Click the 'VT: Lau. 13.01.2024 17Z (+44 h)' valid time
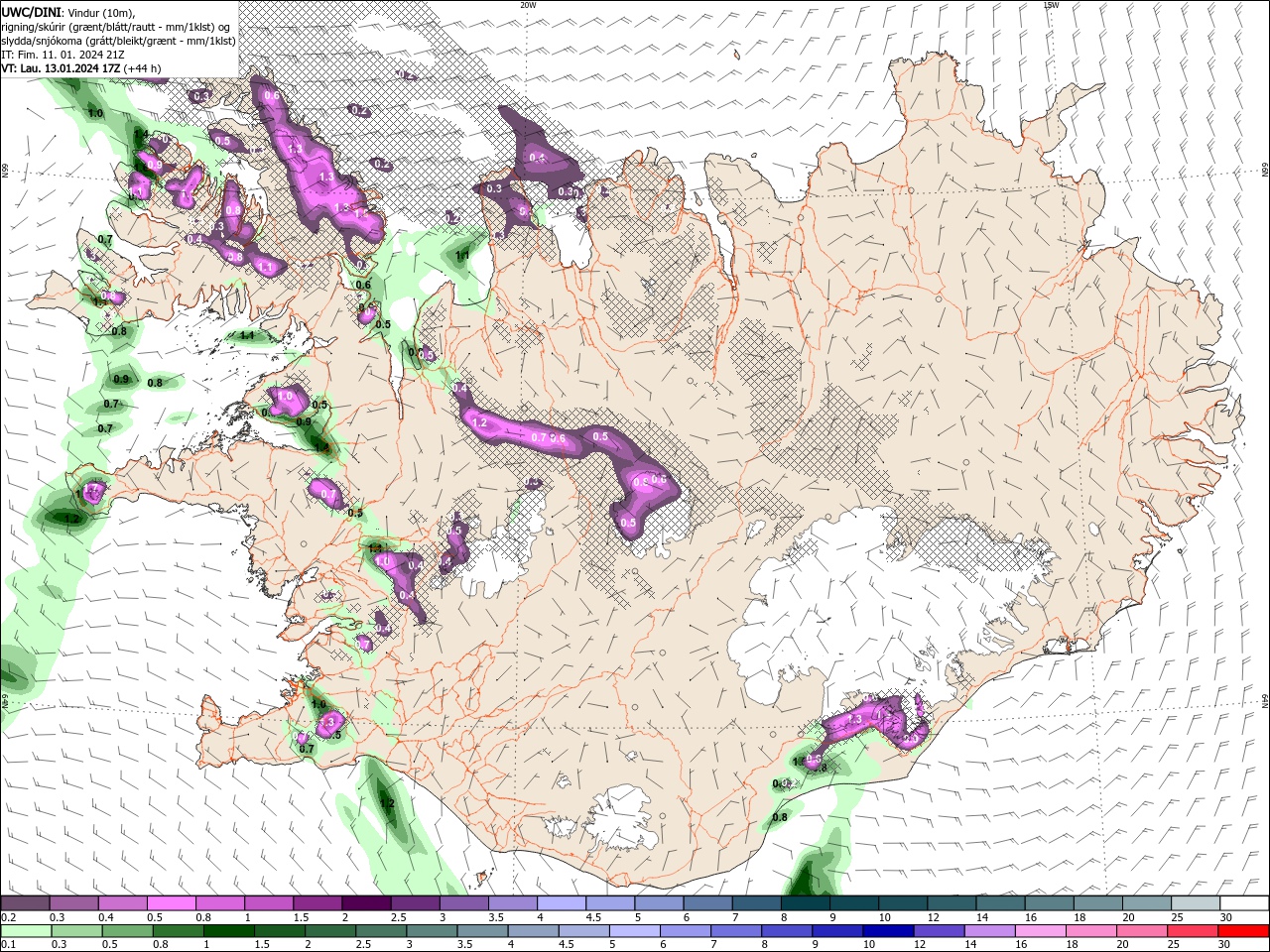This screenshot has width=1270, height=952. point(80,68)
